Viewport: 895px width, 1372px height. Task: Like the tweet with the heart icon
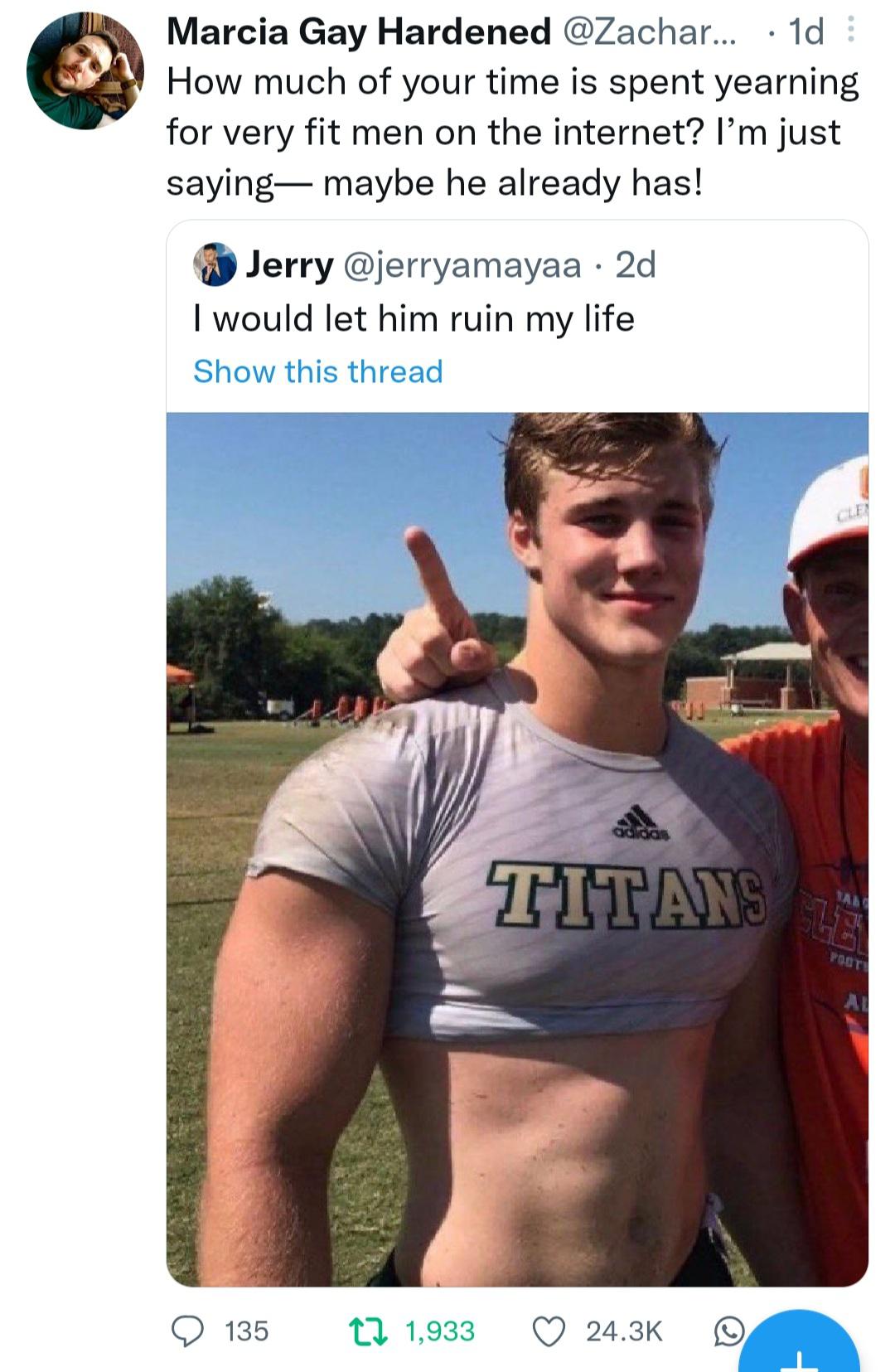(549, 1331)
